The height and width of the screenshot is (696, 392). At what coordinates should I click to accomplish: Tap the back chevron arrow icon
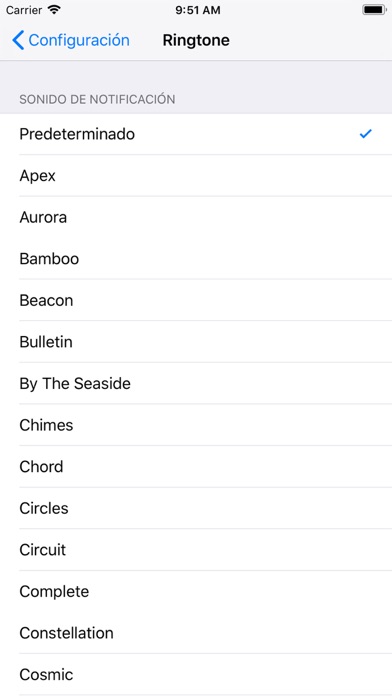18,40
